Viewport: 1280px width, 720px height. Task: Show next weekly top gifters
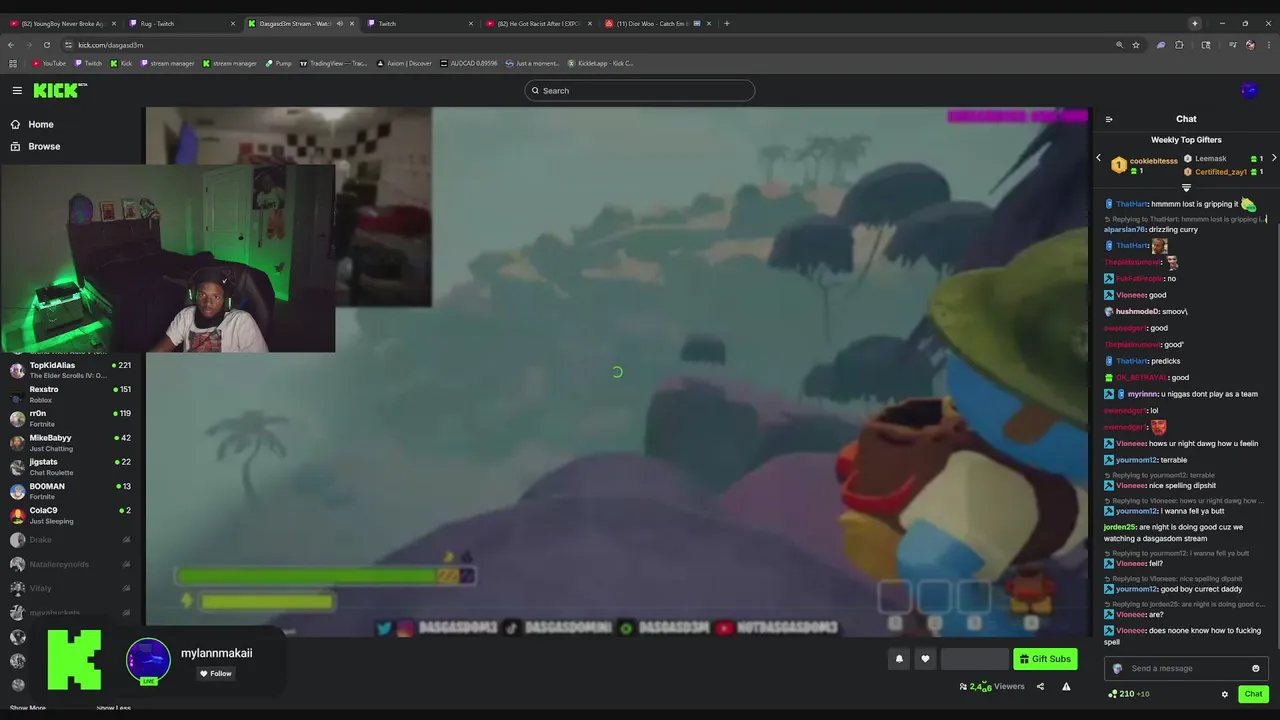1273,158
